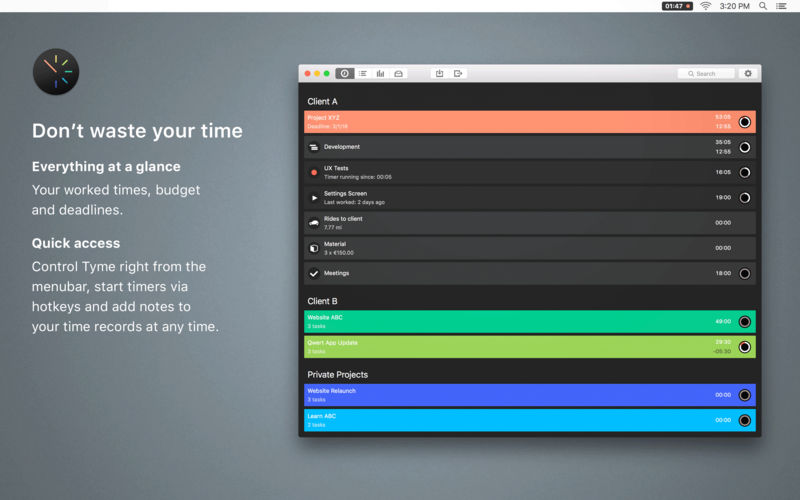The height and width of the screenshot is (500, 800).
Task: Open the timer view toolbar icon
Action: coord(345,73)
